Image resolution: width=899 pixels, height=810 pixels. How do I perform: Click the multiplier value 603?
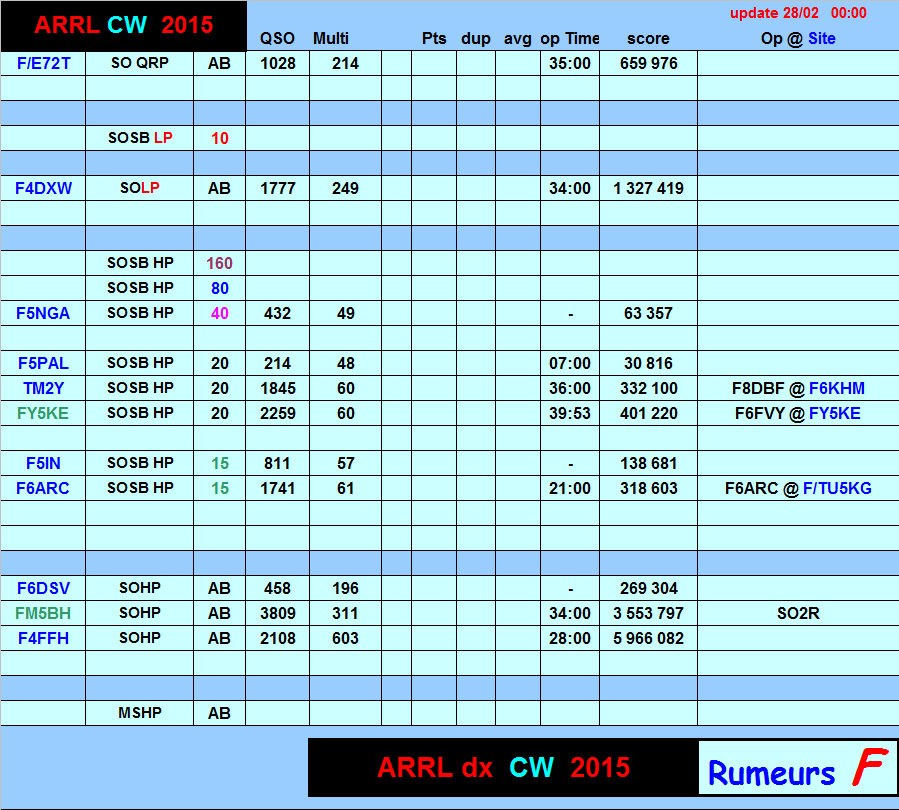pyautogui.click(x=345, y=638)
